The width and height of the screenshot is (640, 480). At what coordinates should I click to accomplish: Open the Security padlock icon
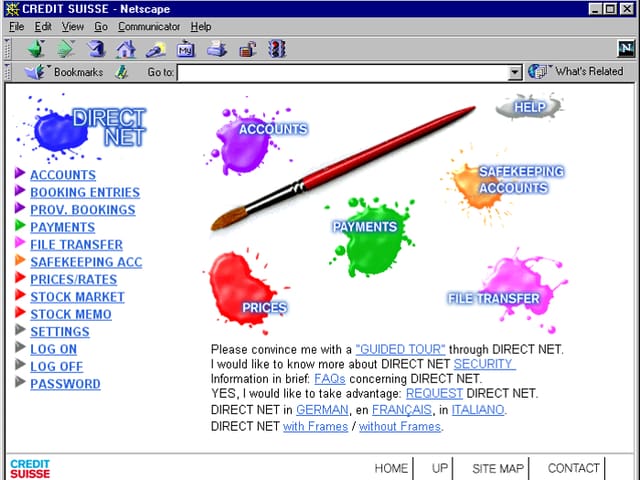(247, 50)
